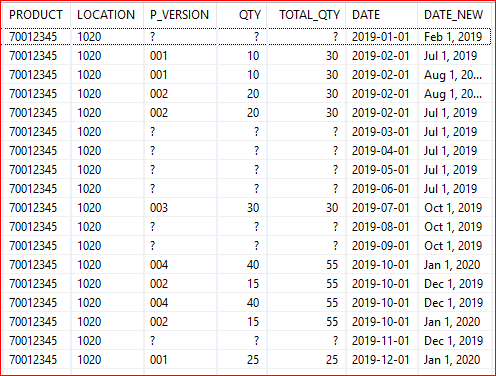Select the DATE_NEW column header
The width and height of the screenshot is (496, 376).
click(455, 15)
